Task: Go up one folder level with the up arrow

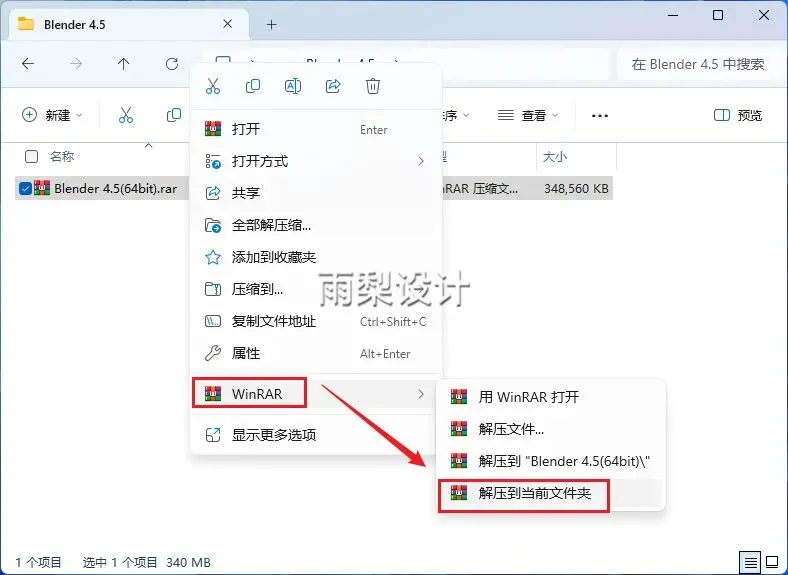Action: pyautogui.click(x=124, y=64)
